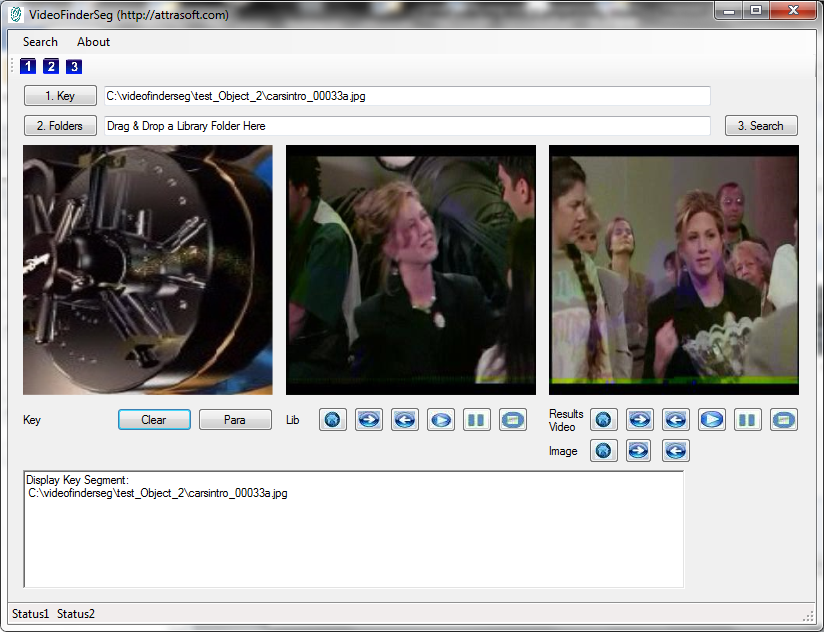Click the 1. Key button
Viewport: 824px width, 632px height.
pos(60,96)
